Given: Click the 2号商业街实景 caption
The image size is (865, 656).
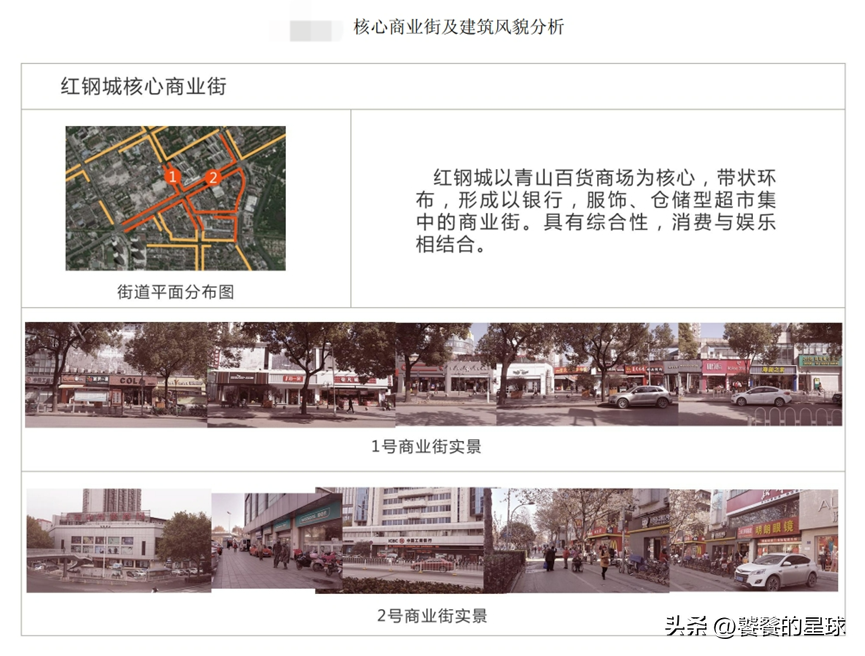Looking at the screenshot, I should pyautogui.click(x=433, y=616).
